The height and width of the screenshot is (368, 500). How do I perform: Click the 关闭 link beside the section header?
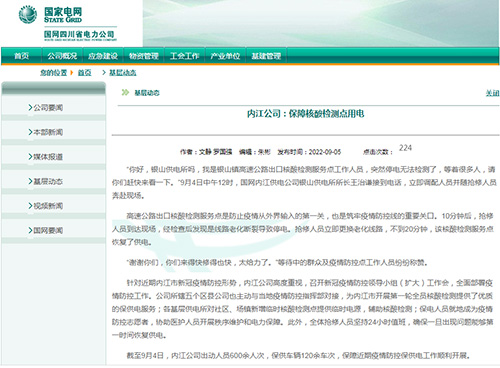492,93
